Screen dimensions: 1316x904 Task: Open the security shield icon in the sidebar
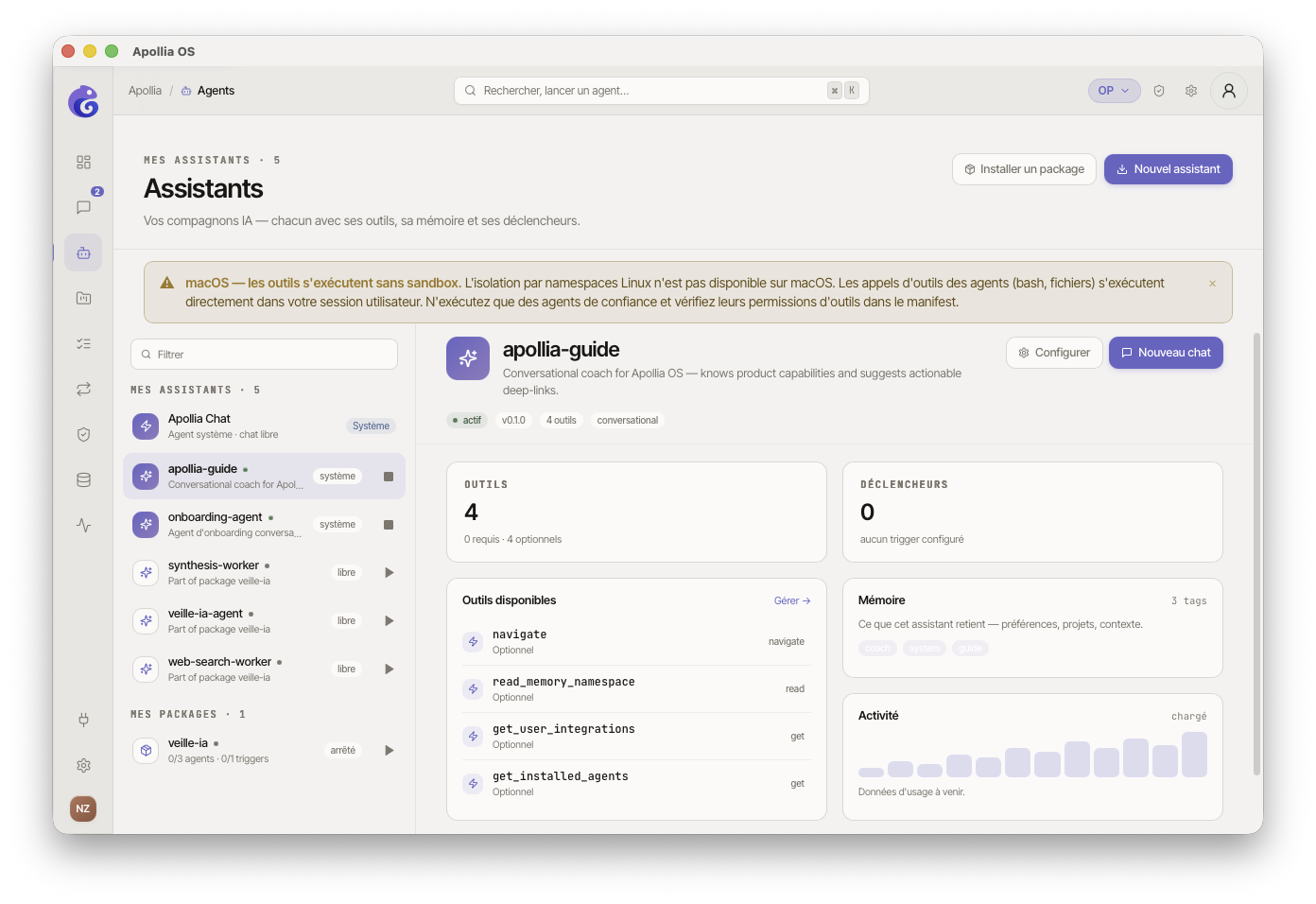[83, 434]
